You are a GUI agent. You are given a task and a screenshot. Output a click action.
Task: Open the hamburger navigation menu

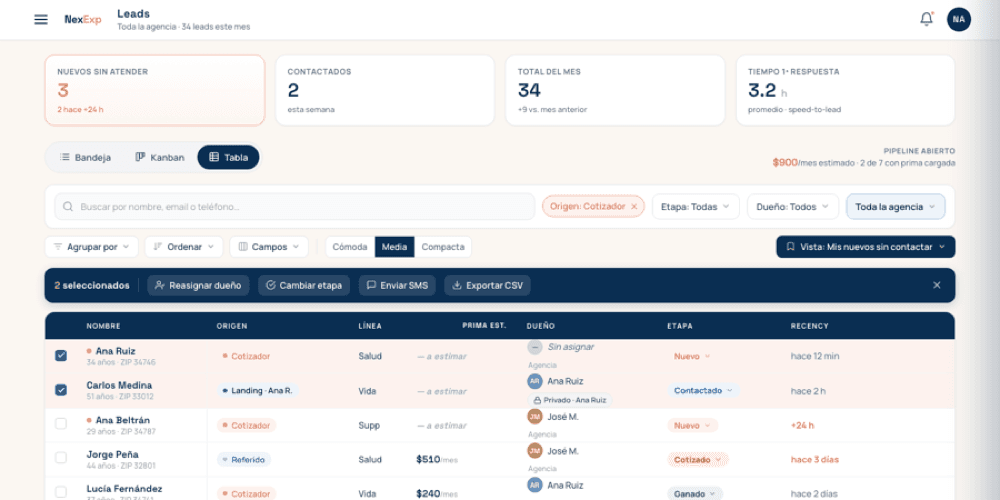[41, 19]
